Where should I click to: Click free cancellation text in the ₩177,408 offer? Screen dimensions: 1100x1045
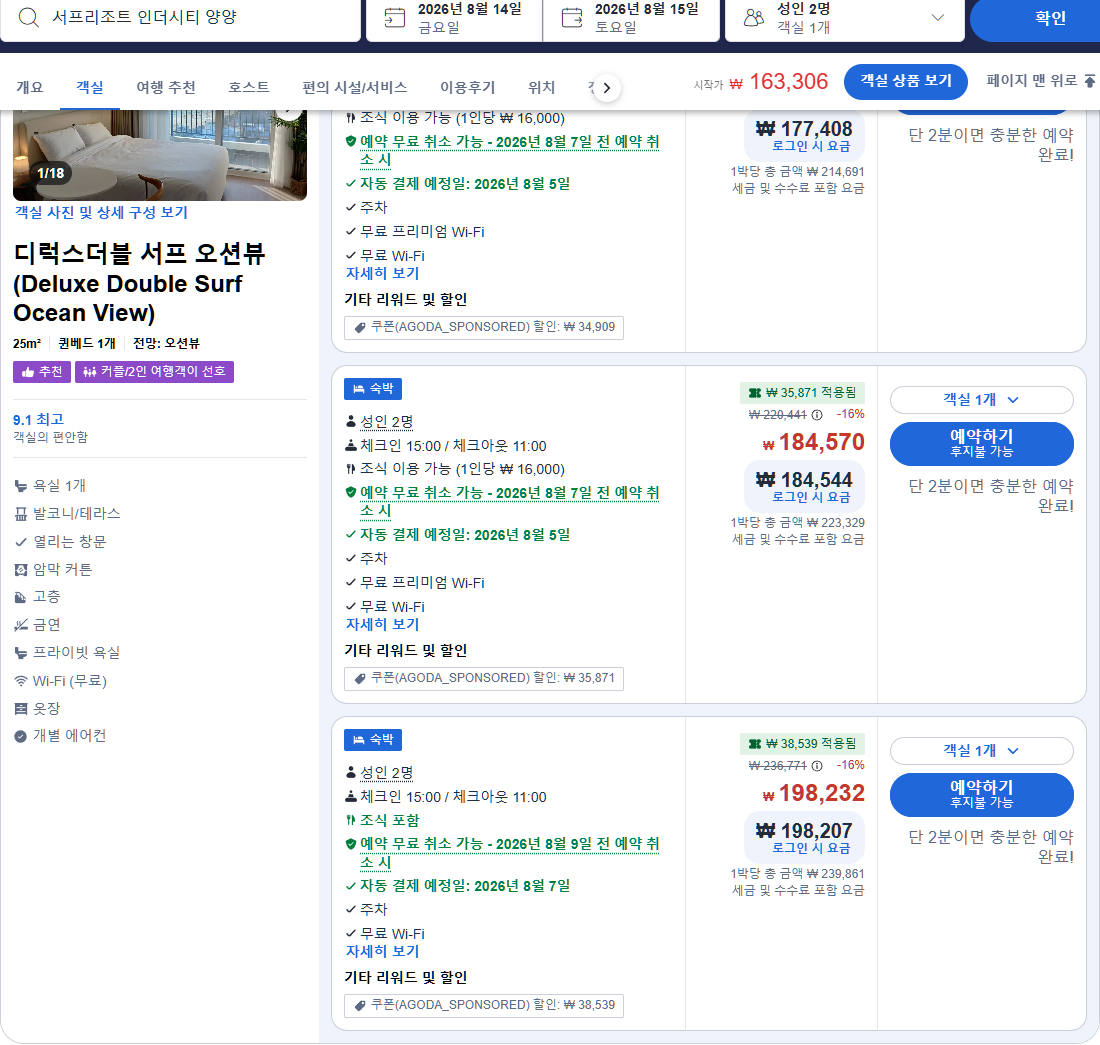coord(509,150)
